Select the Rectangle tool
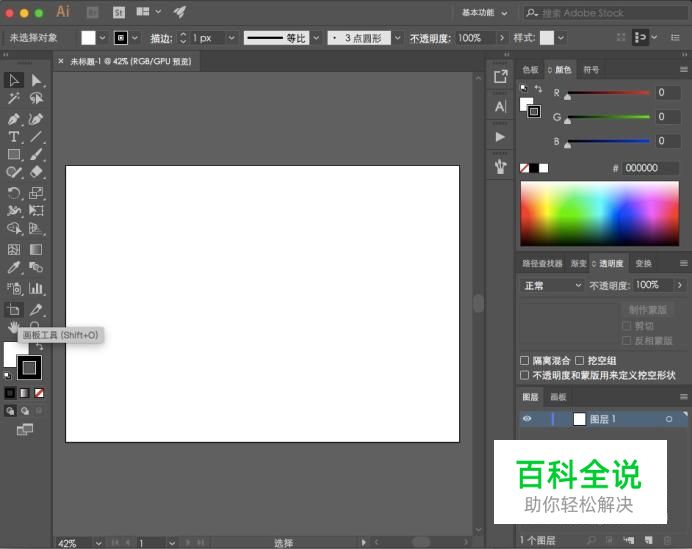692x549 pixels. click(14, 155)
